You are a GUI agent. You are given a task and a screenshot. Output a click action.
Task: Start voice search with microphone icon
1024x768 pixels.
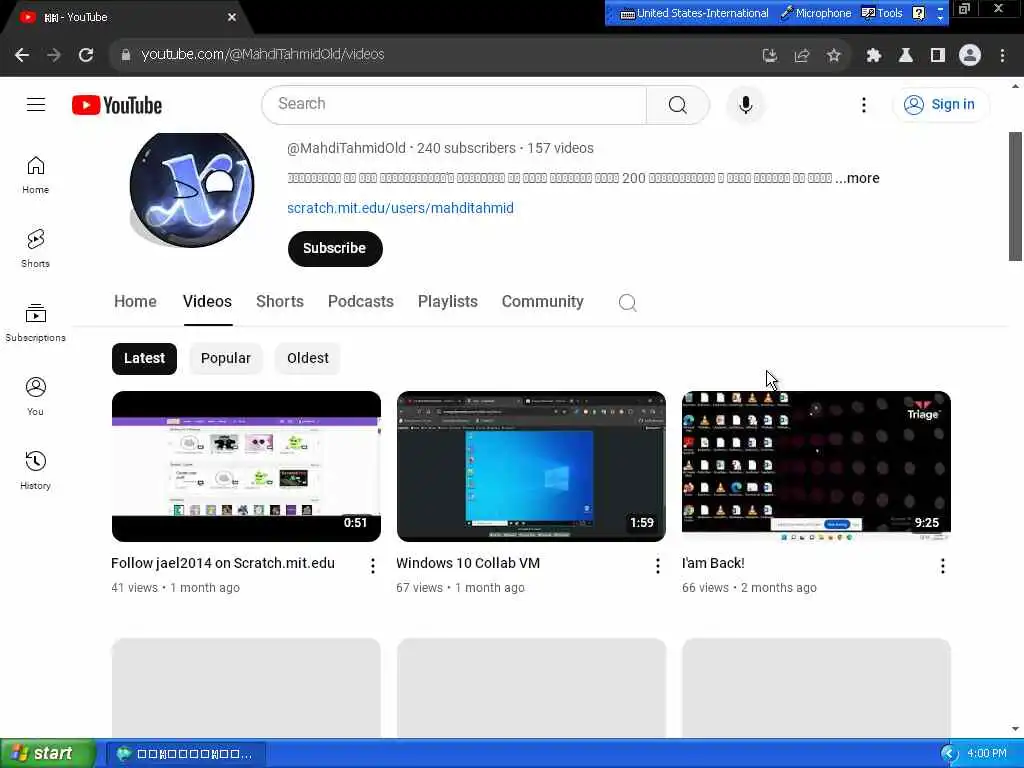click(x=745, y=104)
